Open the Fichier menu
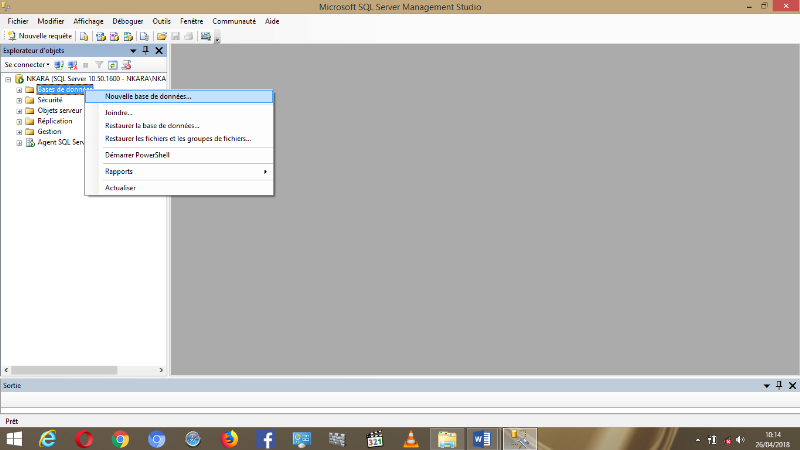Viewport: 800px width, 450px height. coord(18,21)
